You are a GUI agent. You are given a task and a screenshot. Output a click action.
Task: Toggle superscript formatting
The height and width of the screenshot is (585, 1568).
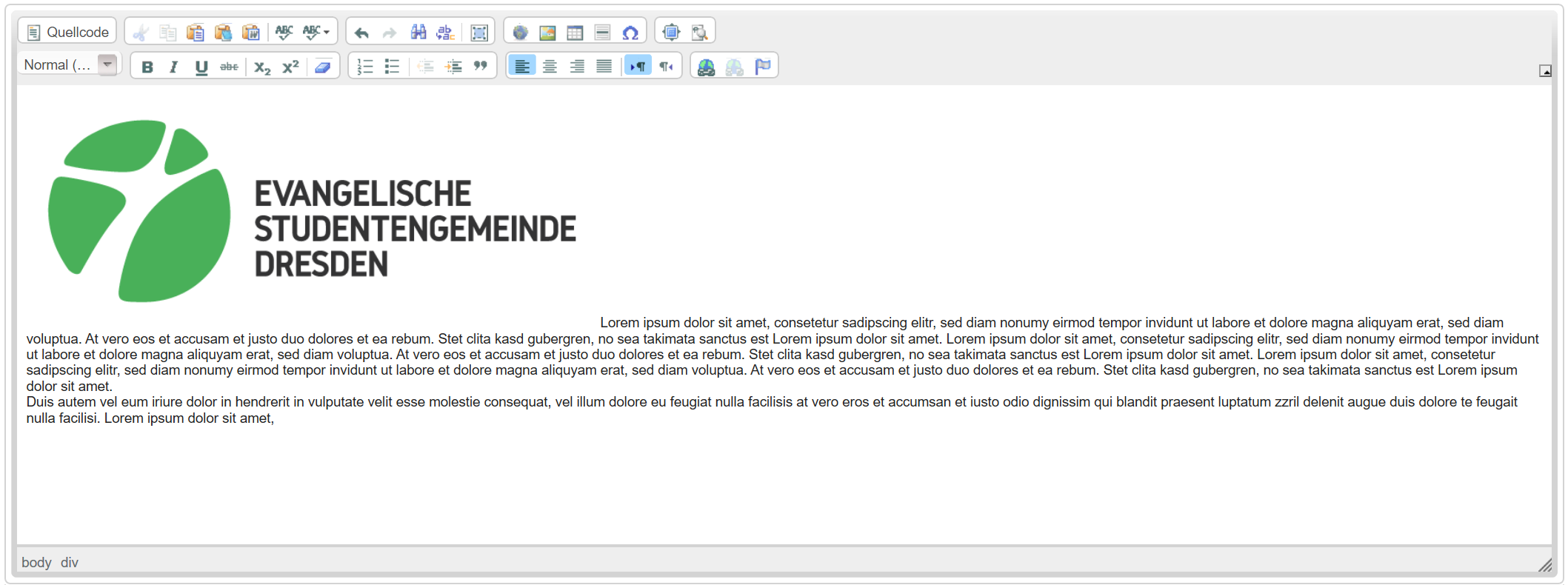coord(290,67)
